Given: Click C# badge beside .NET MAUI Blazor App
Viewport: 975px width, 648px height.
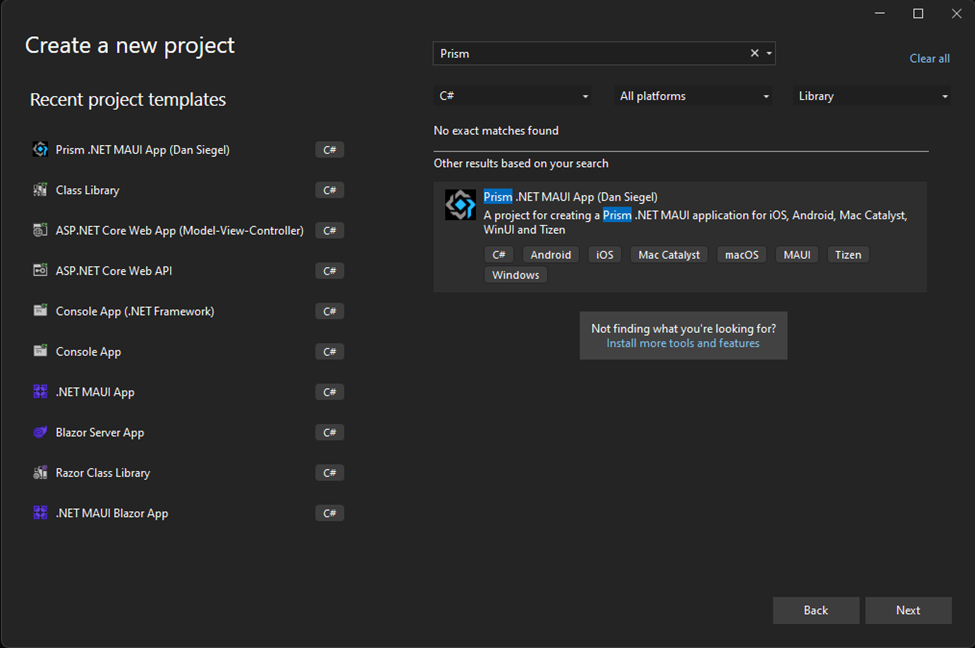Looking at the screenshot, I should pos(330,513).
